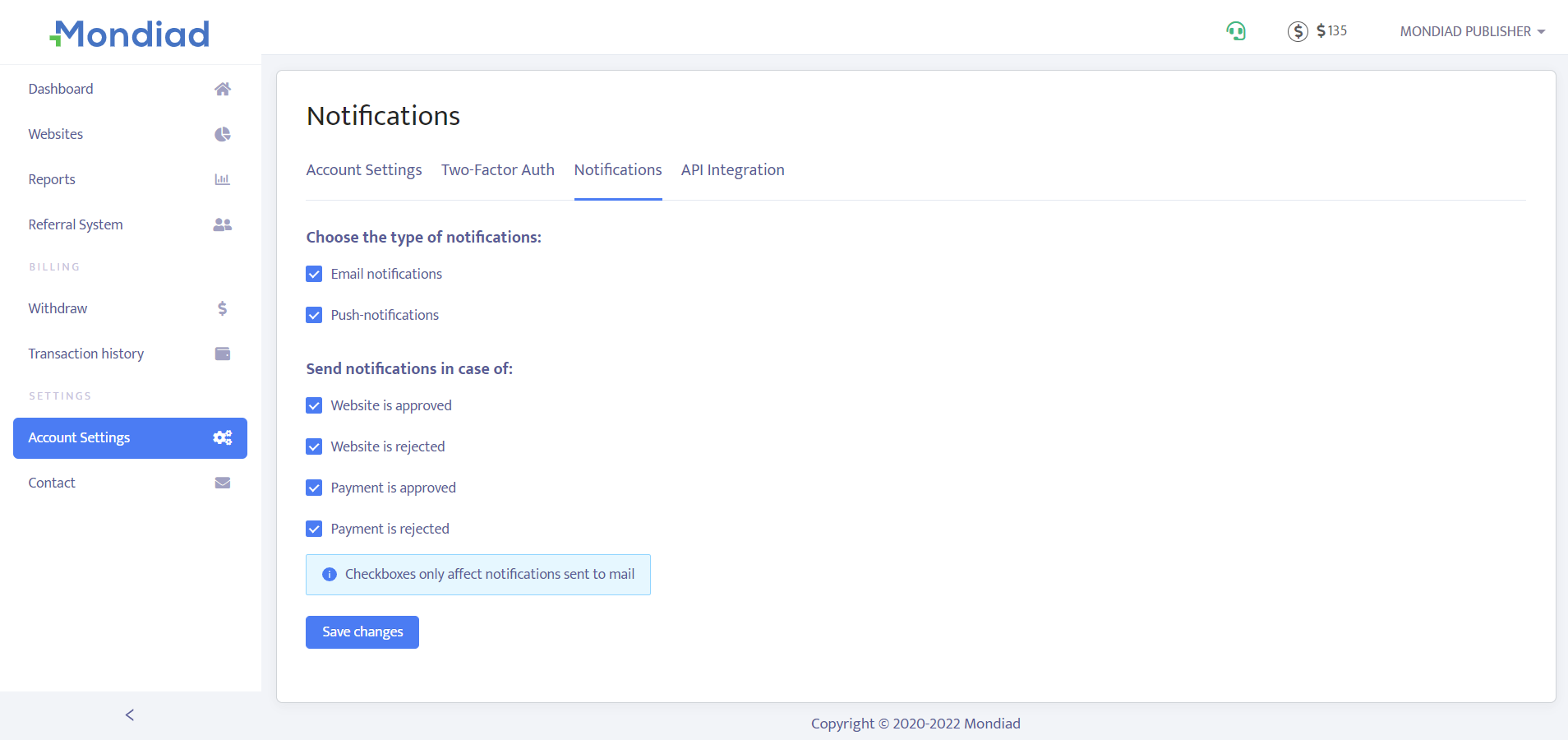Click the Mondiad logo

tap(130, 34)
